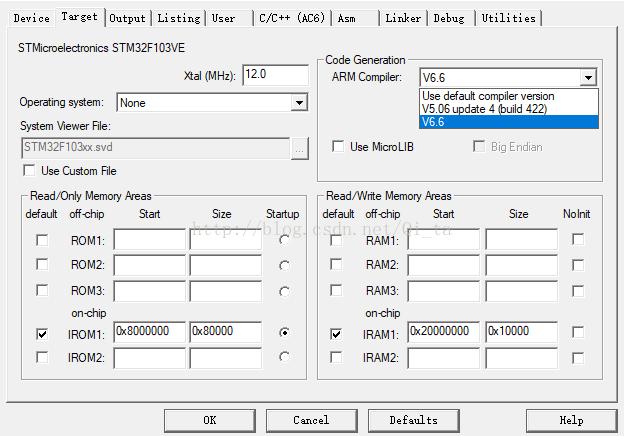Click the RAM3 Size field
Screen dimensions: 624x436
tap(521, 292)
